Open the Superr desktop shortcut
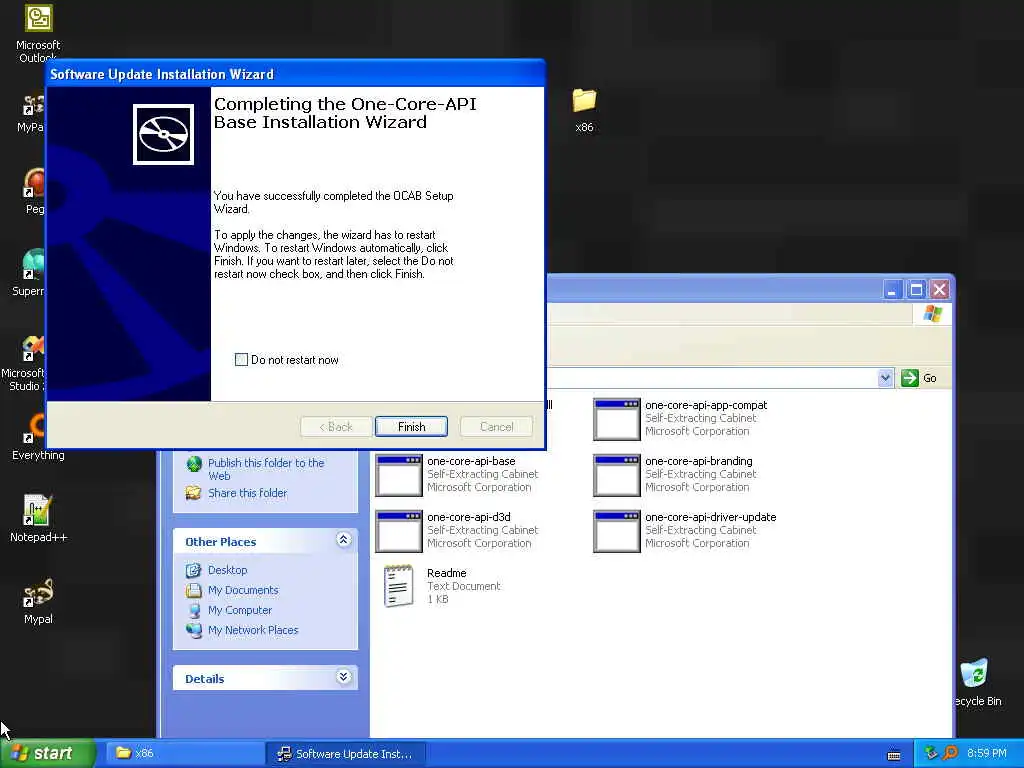This screenshot has width=1024, height=768. (34, 264)
